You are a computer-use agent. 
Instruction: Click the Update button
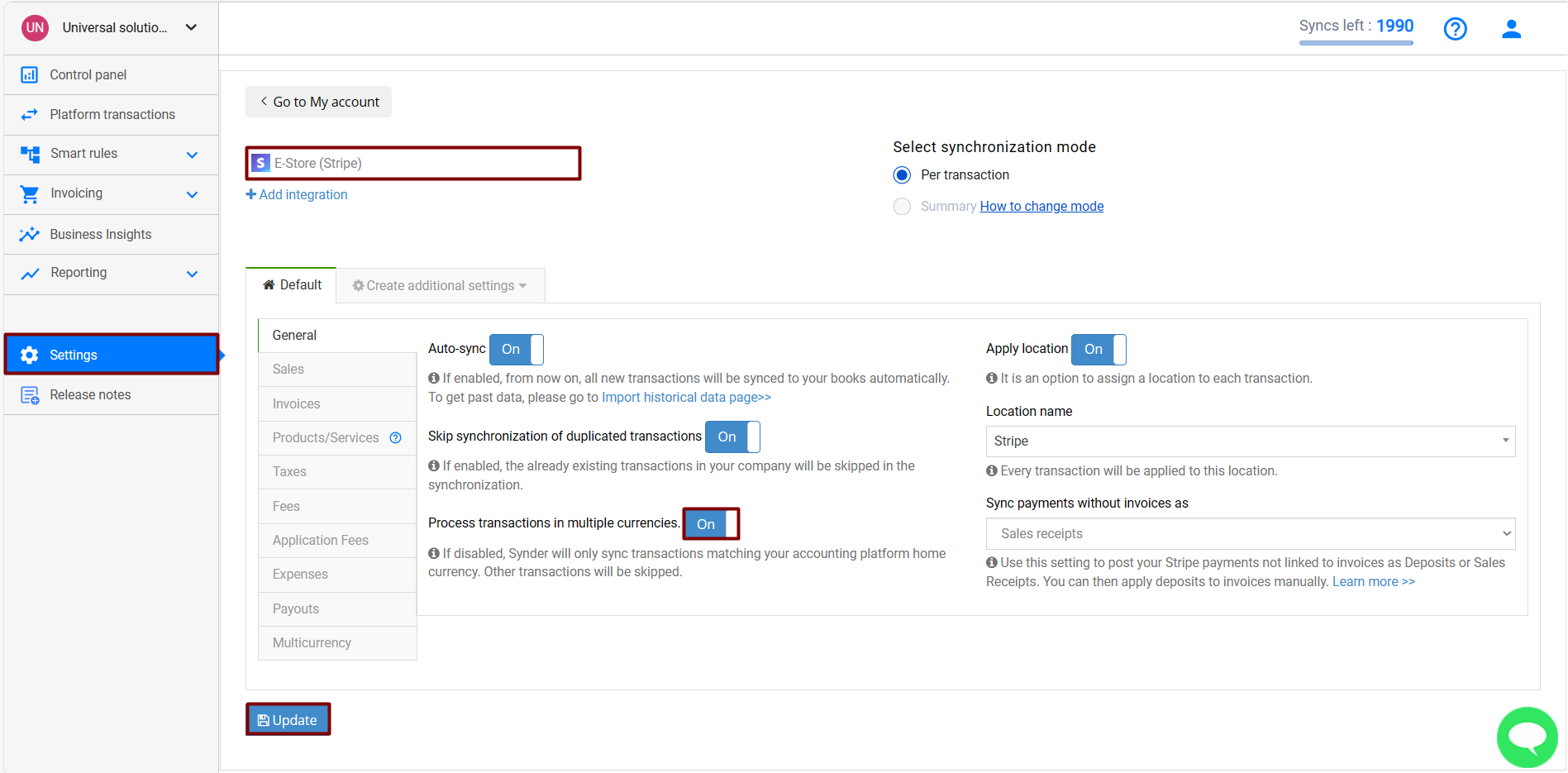pos(288,719)
